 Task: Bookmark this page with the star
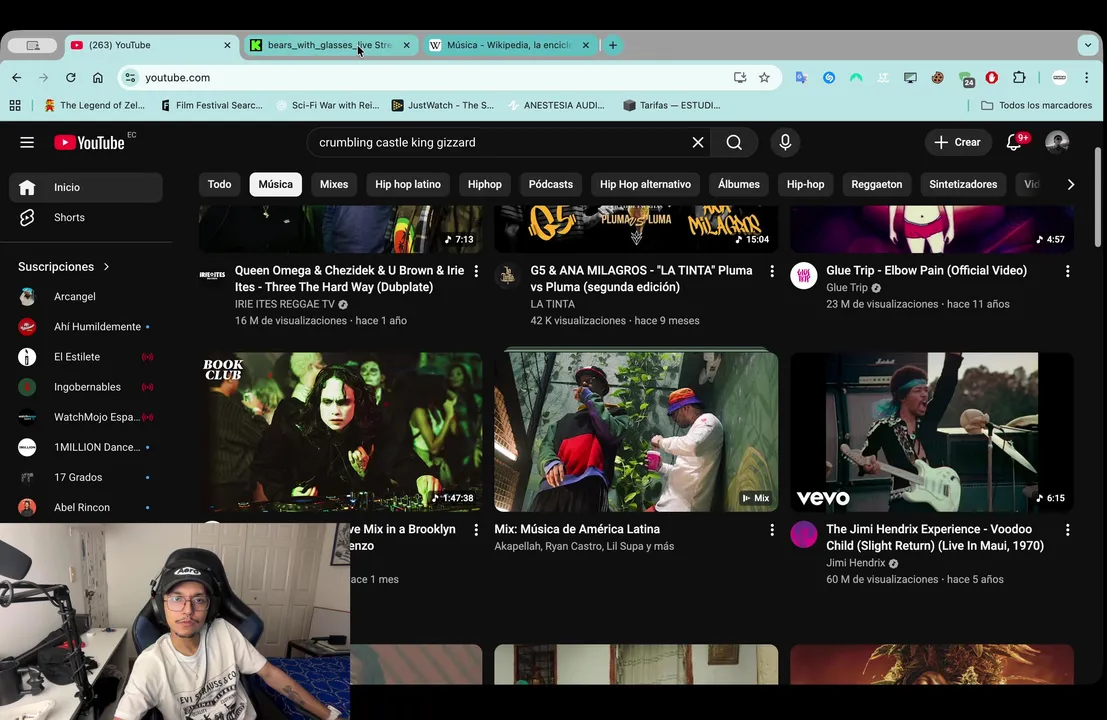coord(764,78)
